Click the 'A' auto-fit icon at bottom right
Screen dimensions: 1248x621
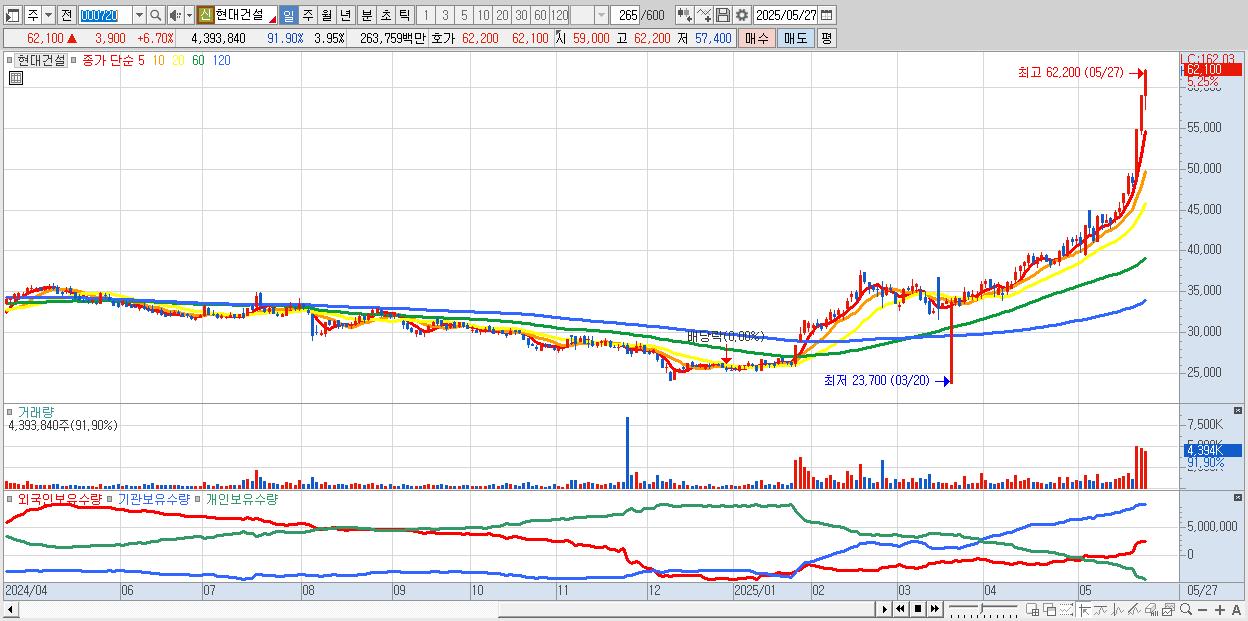pyautogui.click(x=1237, y=609)
